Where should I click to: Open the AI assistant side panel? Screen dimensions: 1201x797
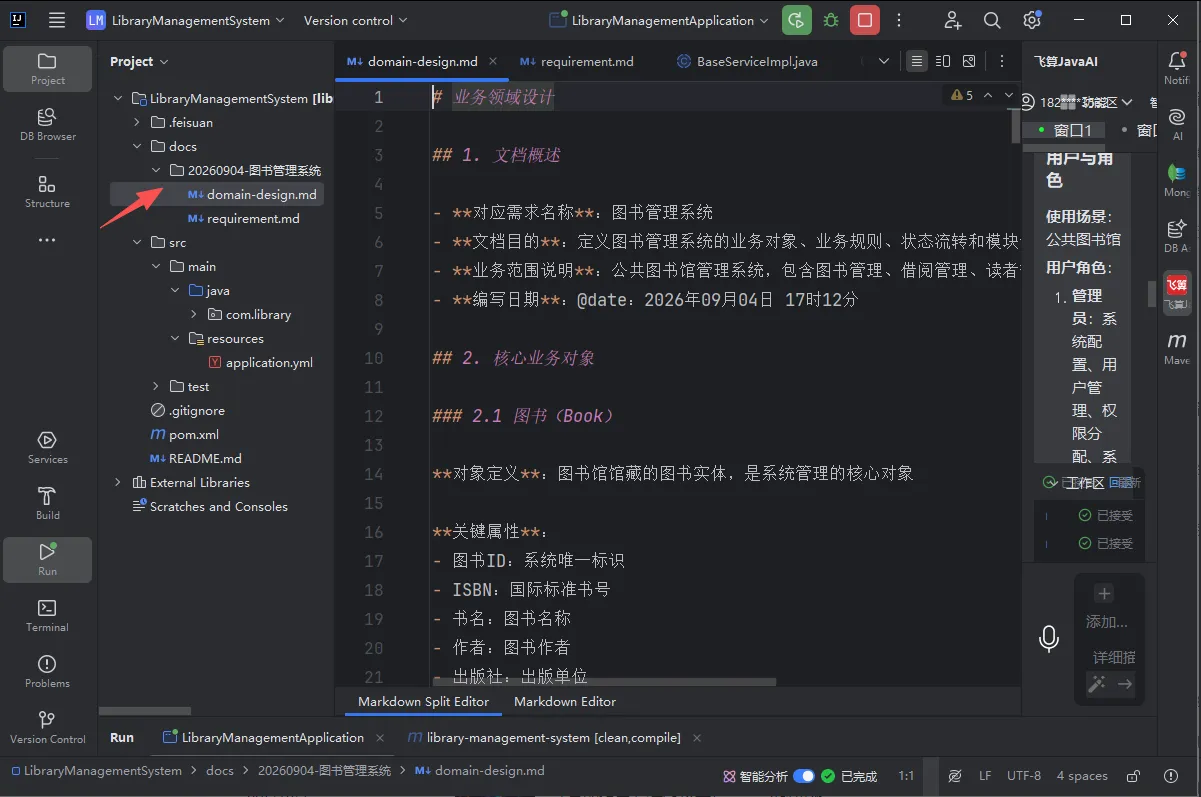[x=1177, y=124]
